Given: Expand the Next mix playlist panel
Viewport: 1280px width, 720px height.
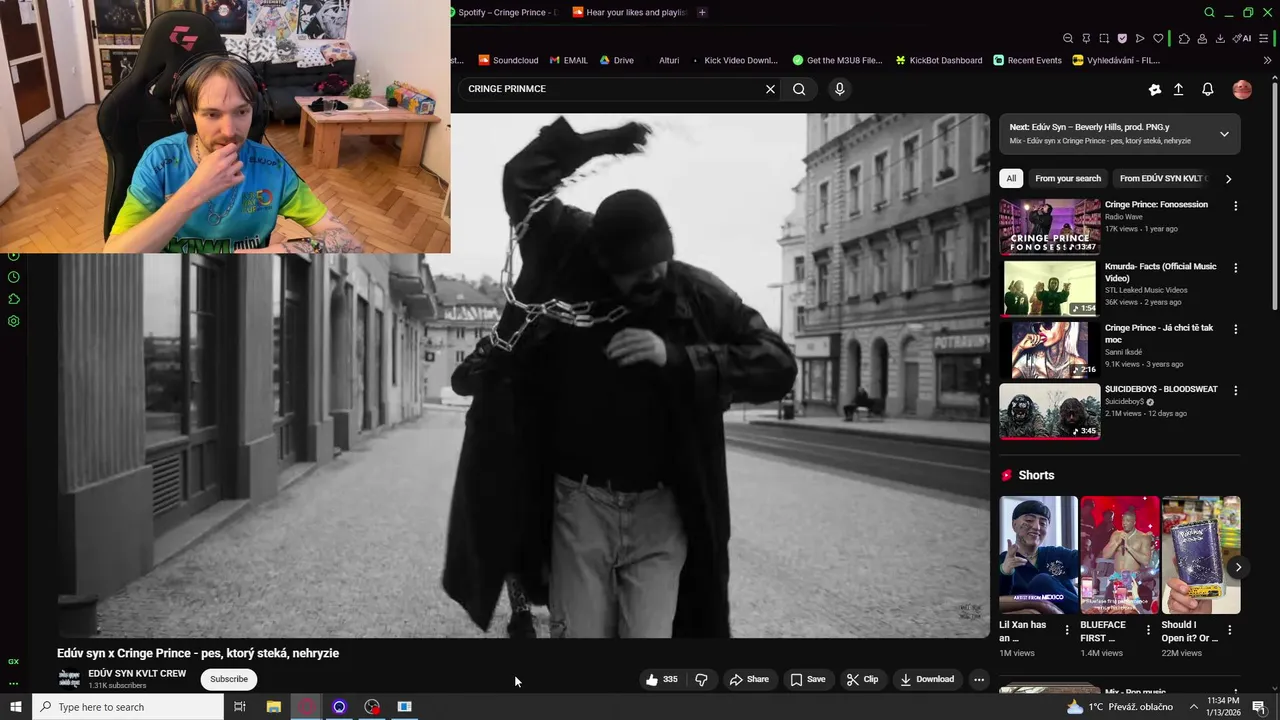Looking at the screenshot, I should click(x=1224, y=134).
